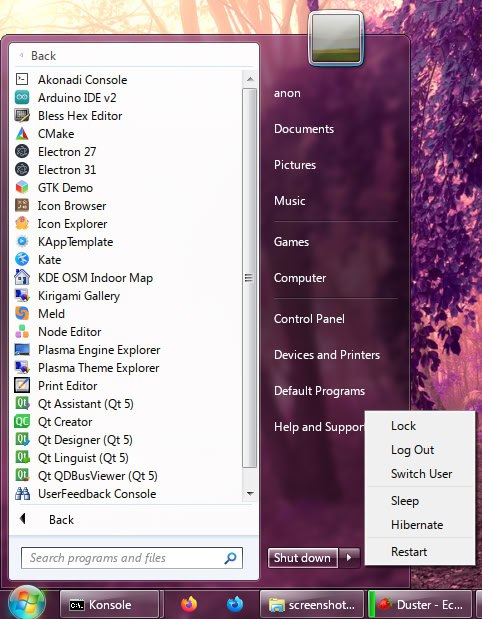Open Icon Explorer icon

pos(22,224)
